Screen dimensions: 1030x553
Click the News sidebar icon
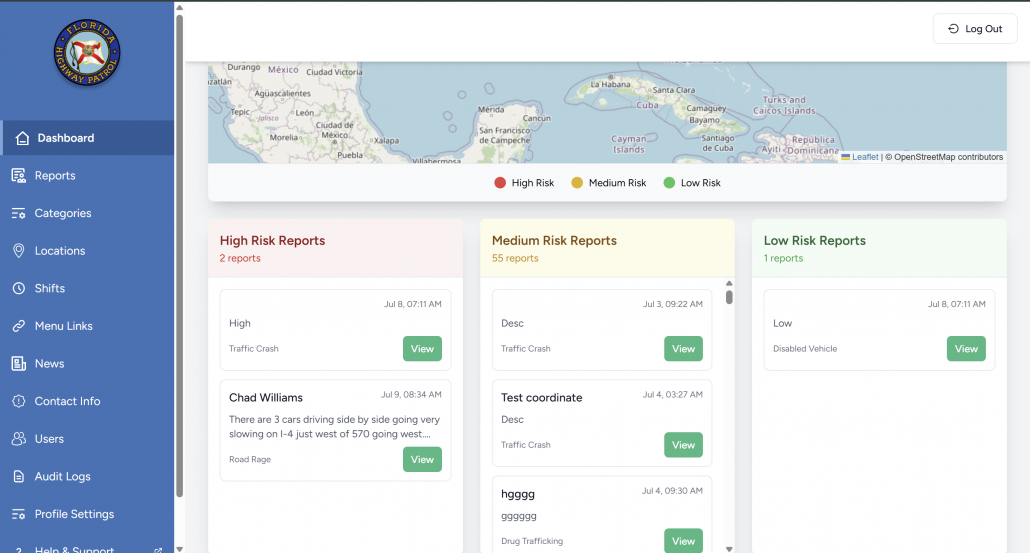18,364
